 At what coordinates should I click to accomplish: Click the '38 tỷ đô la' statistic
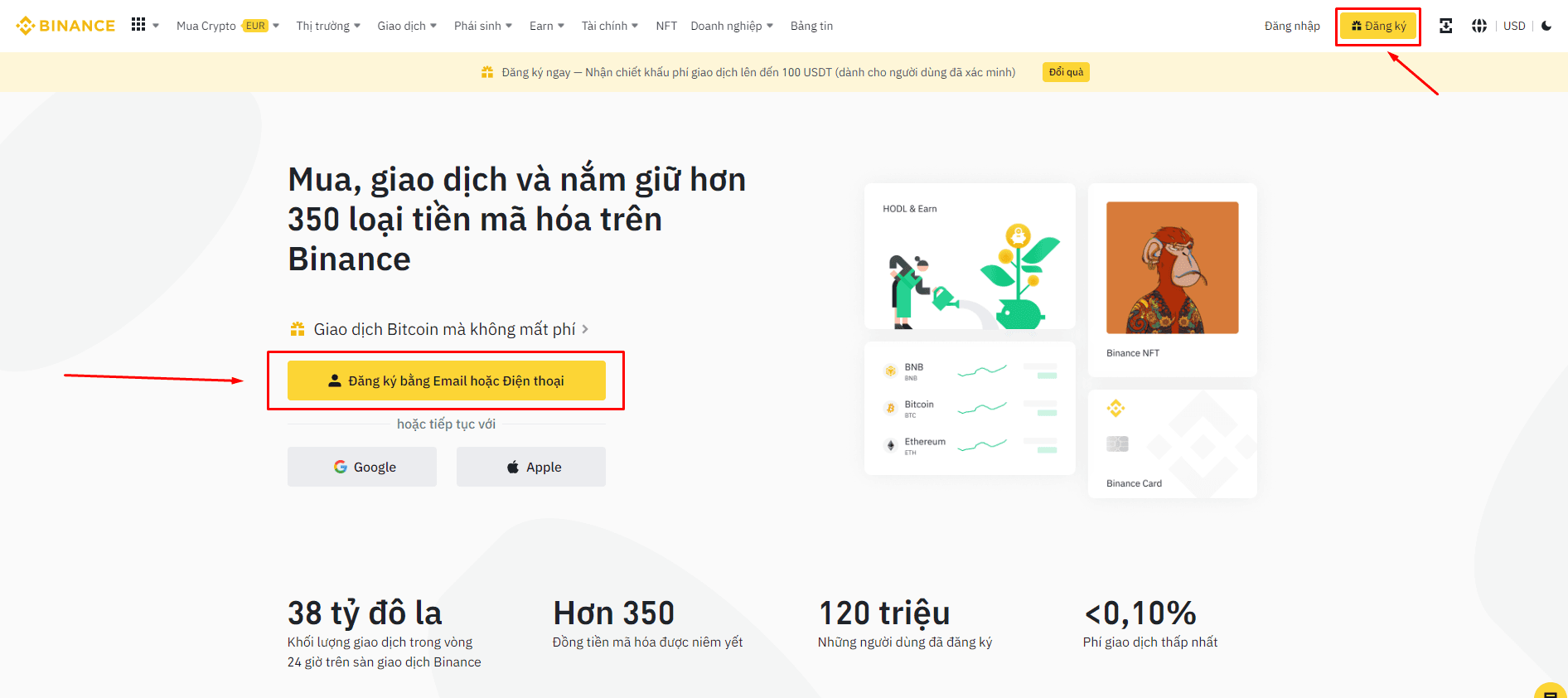(365, 613)
